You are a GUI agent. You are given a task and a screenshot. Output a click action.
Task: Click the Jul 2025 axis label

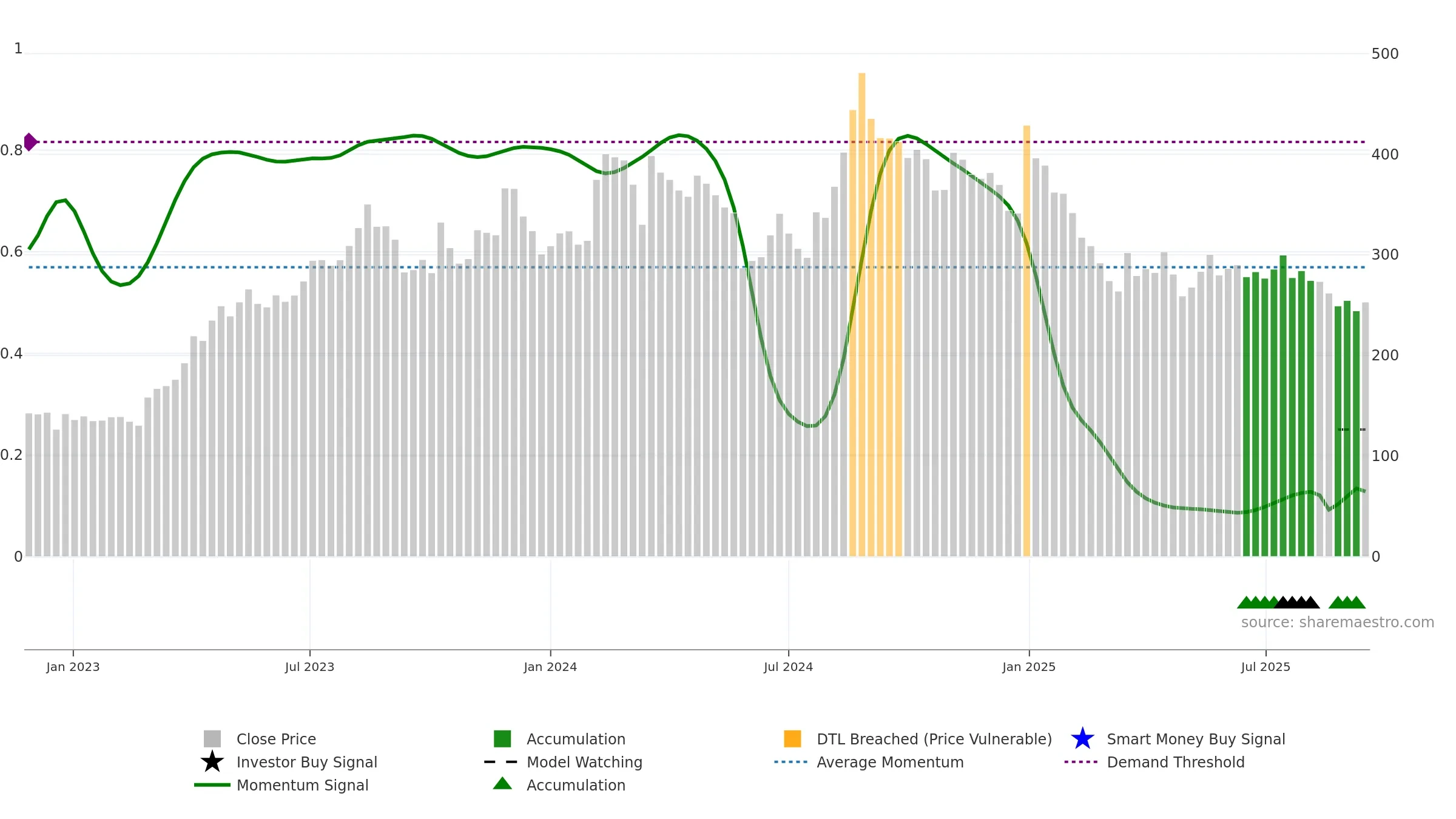pyautogui.click(x=1266, y=667)
